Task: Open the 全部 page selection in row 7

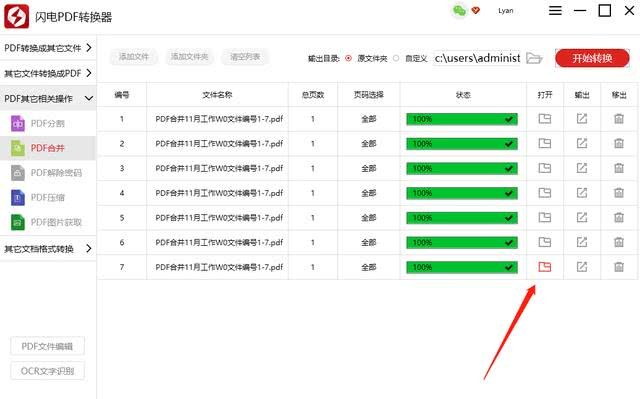Action: coord(369,267)
